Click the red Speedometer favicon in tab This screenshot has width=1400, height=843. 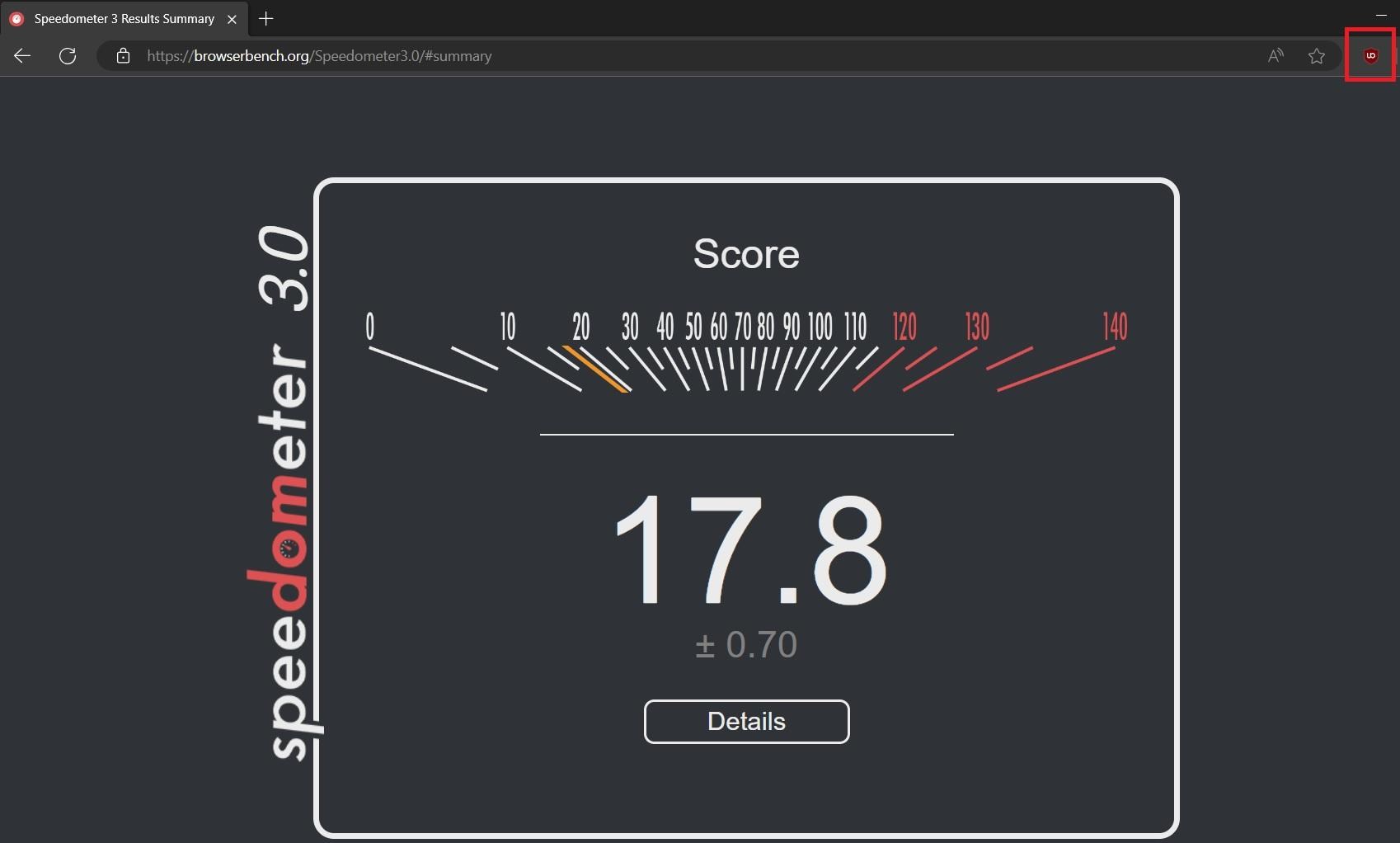click(x=16, y=19)
